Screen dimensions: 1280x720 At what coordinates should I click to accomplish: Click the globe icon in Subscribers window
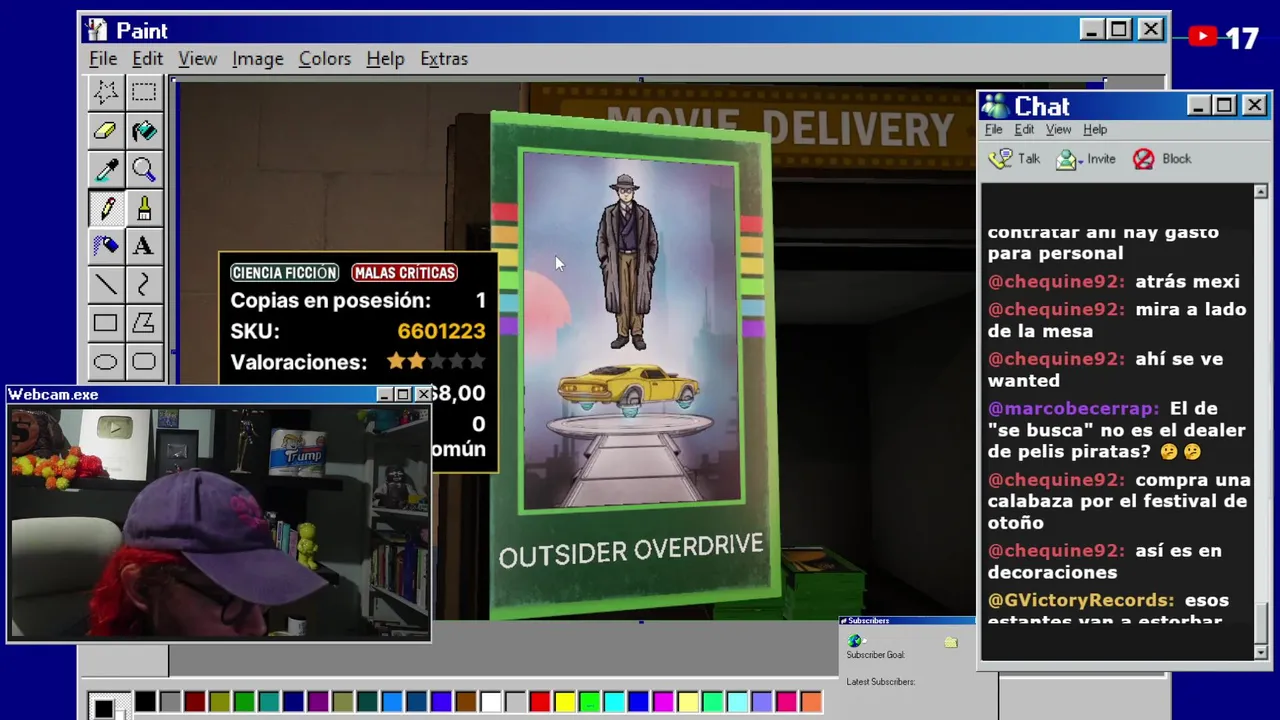(854, 641)
